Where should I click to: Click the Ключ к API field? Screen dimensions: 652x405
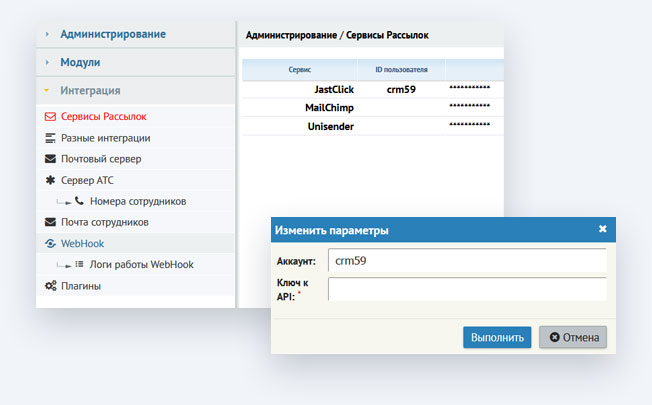467,290
